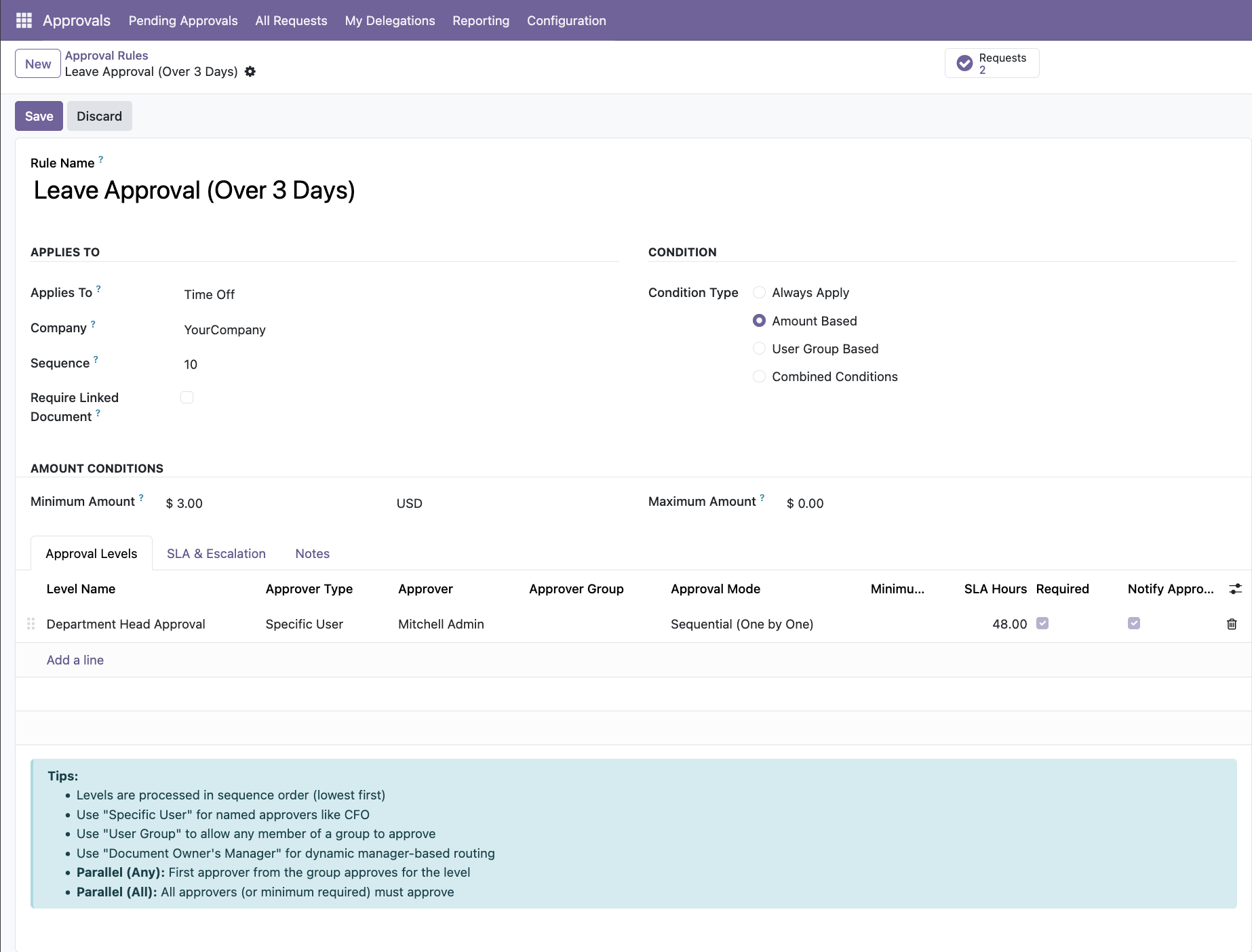Save the approval rule

coord(38,115)
